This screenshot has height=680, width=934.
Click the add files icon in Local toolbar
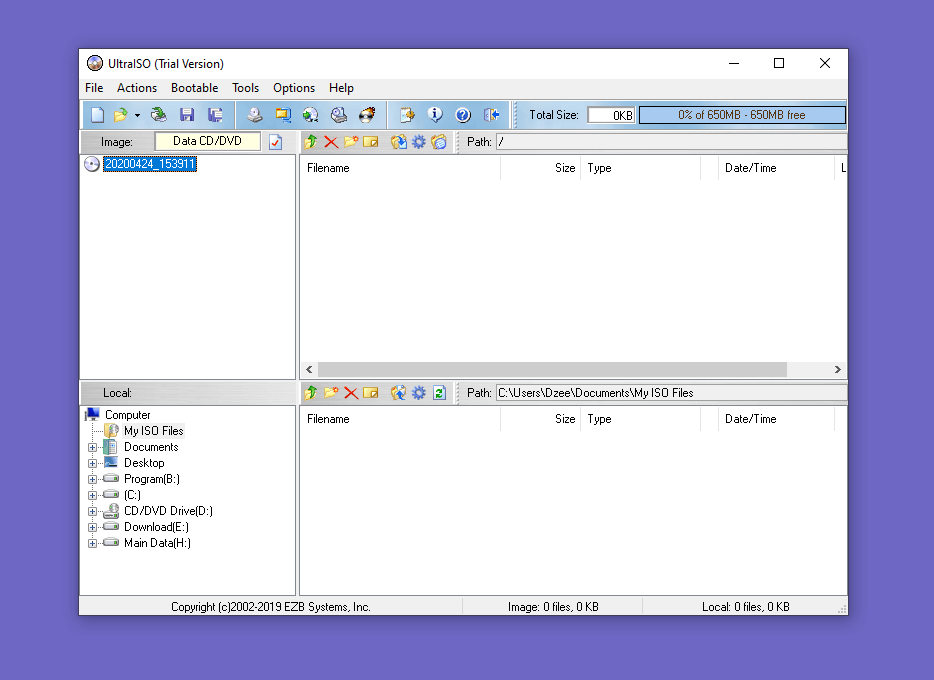click(398, 393)
